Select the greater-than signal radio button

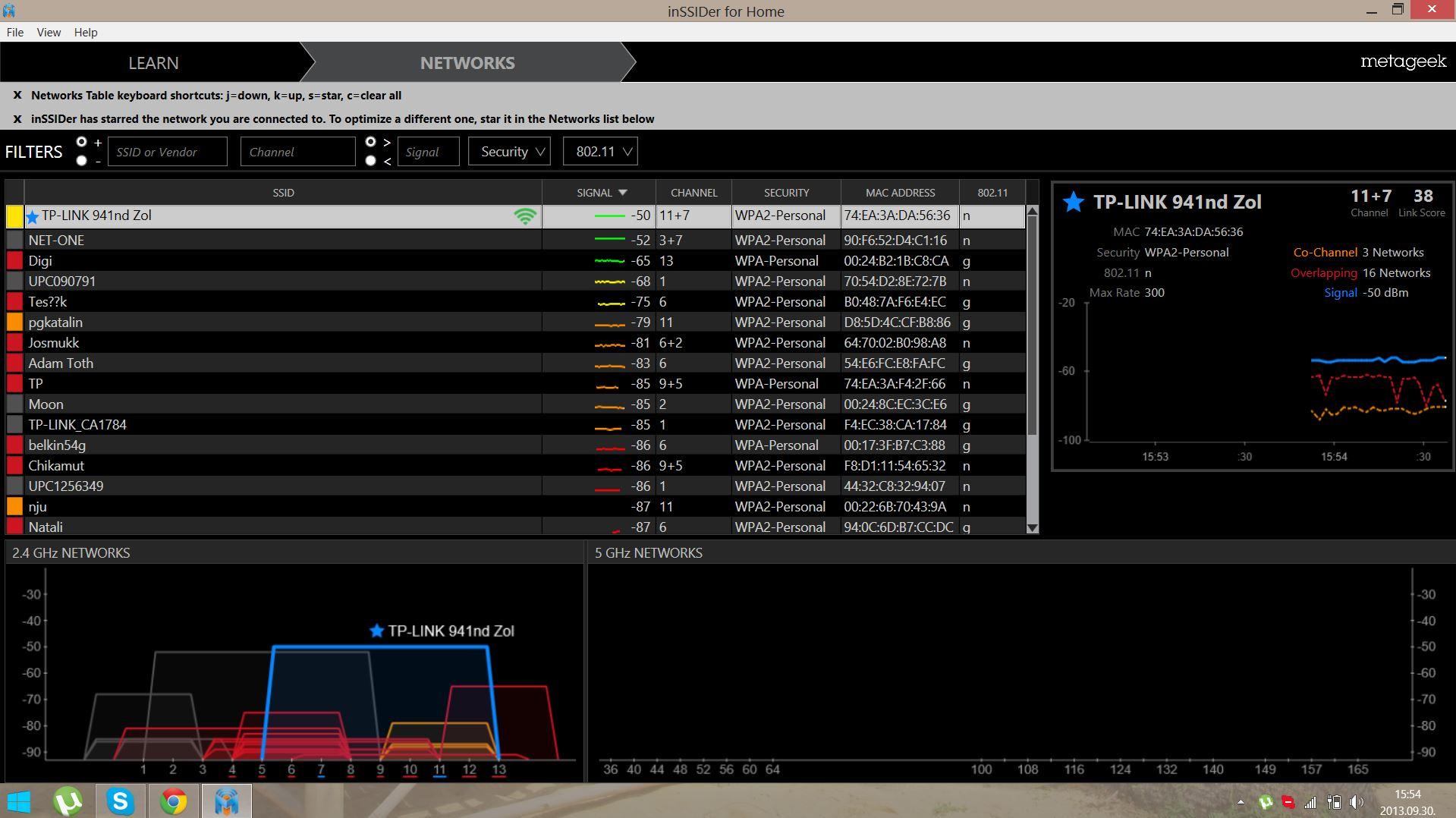[x=370, y=142]
